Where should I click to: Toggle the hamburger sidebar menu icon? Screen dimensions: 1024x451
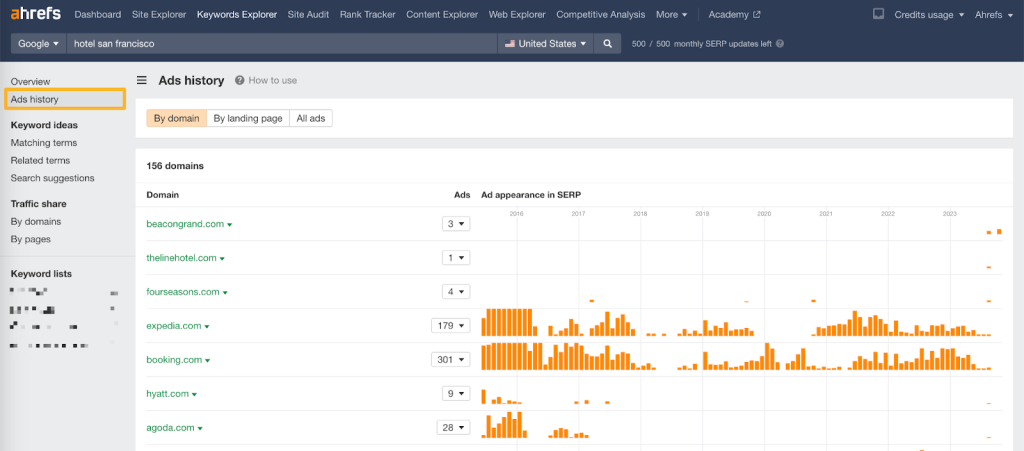pos(142,81)
